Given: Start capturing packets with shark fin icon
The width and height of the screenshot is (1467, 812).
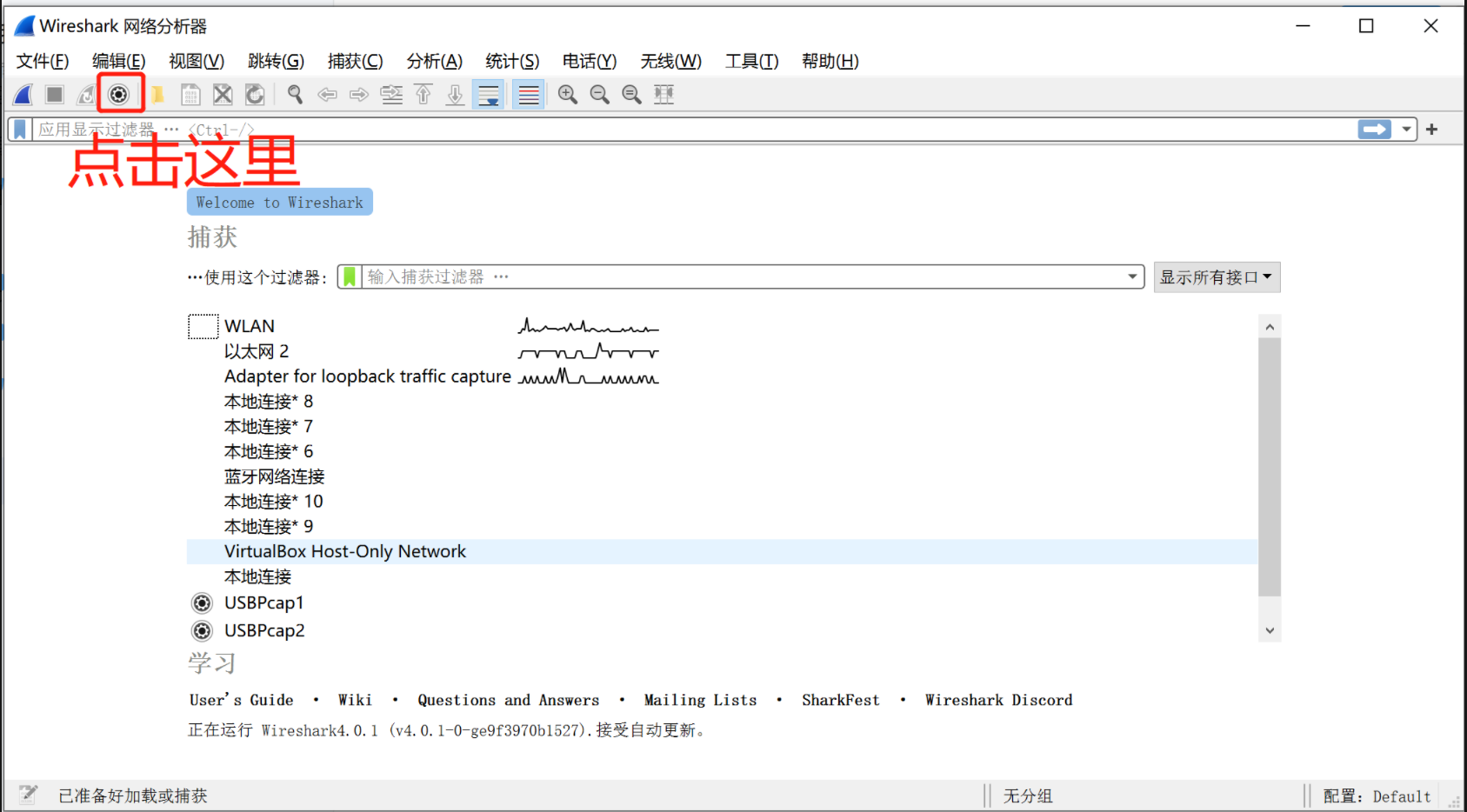Looking at the screenshot, I should click(23, 94).
